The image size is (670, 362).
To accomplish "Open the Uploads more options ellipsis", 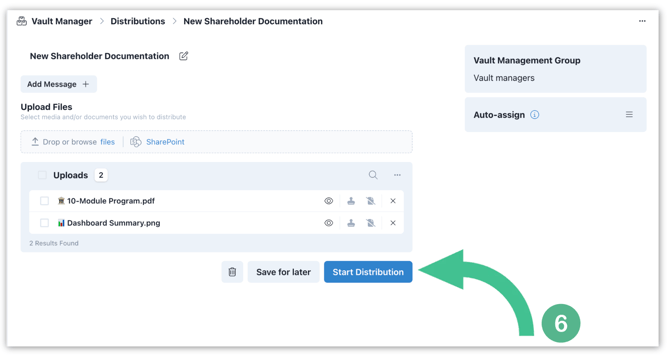I will point(397,175).
